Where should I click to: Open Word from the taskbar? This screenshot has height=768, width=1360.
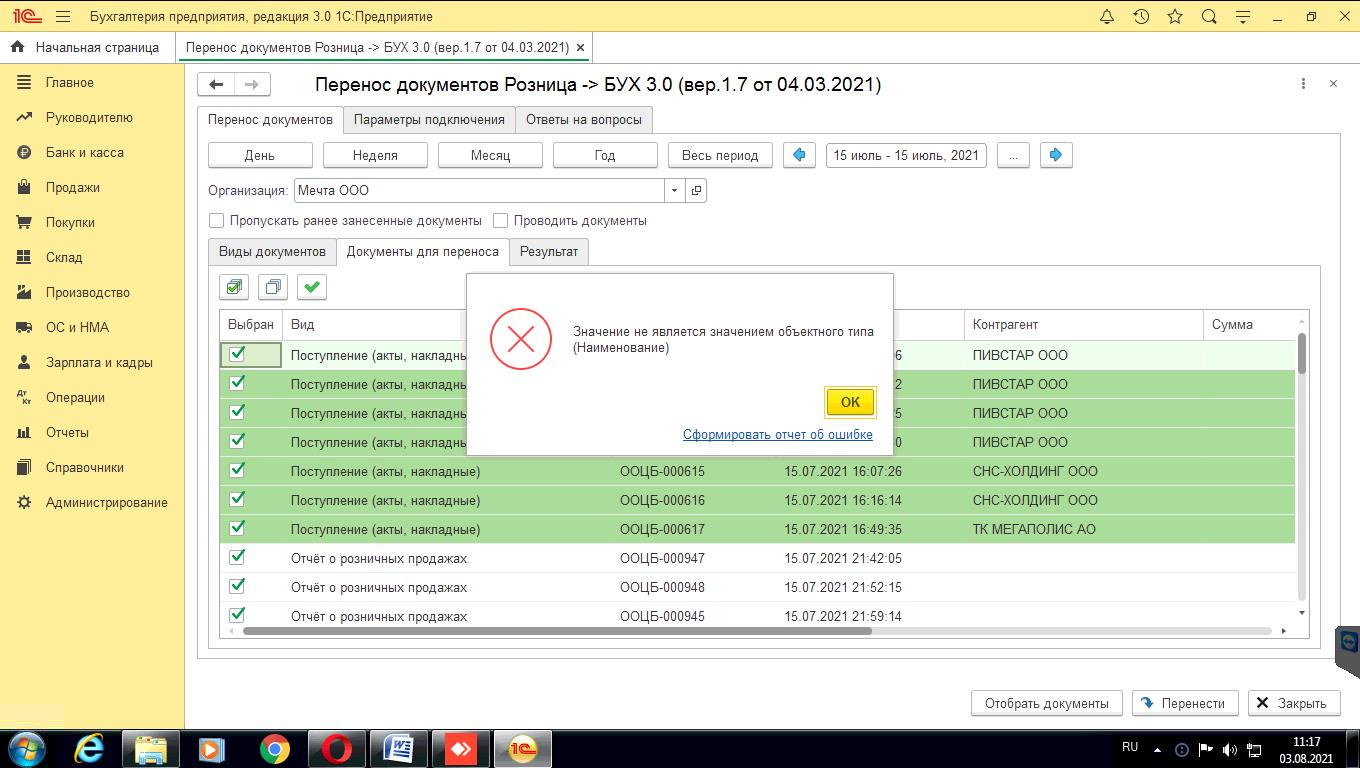pyautogui.click(x=398, y=749)
